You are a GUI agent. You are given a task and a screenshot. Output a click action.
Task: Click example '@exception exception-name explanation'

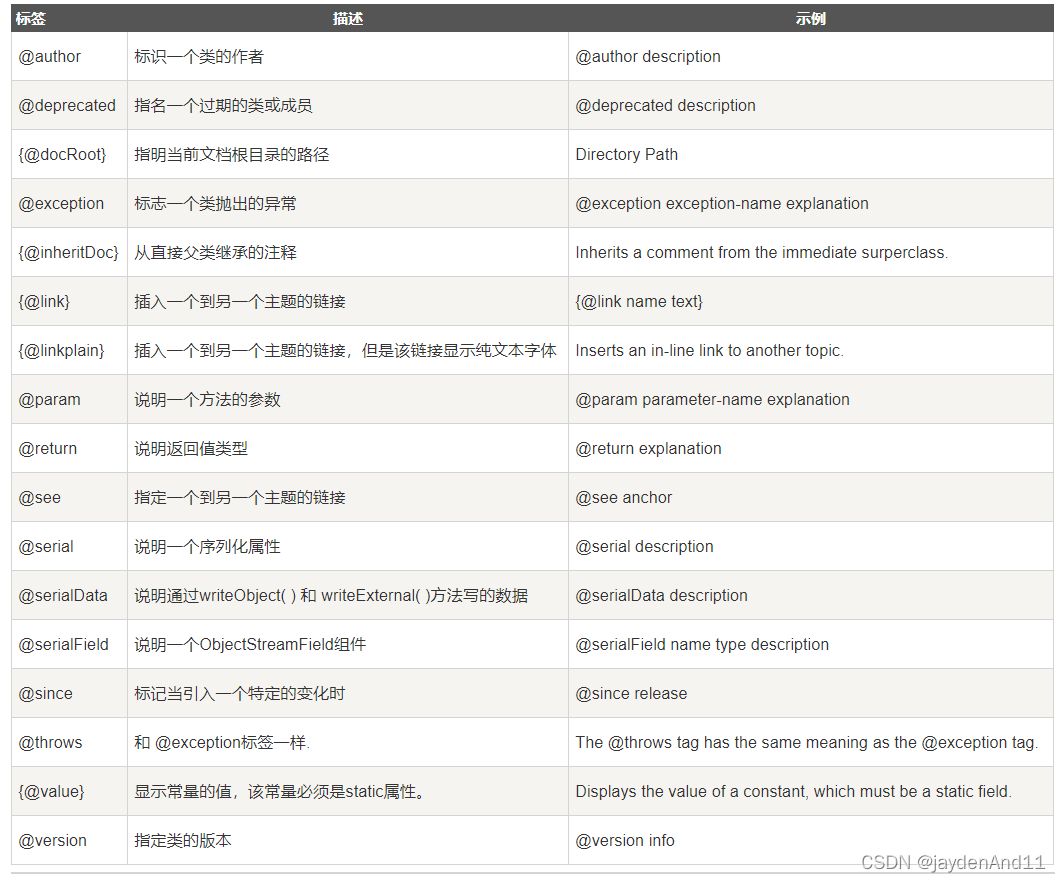(722, 204)
